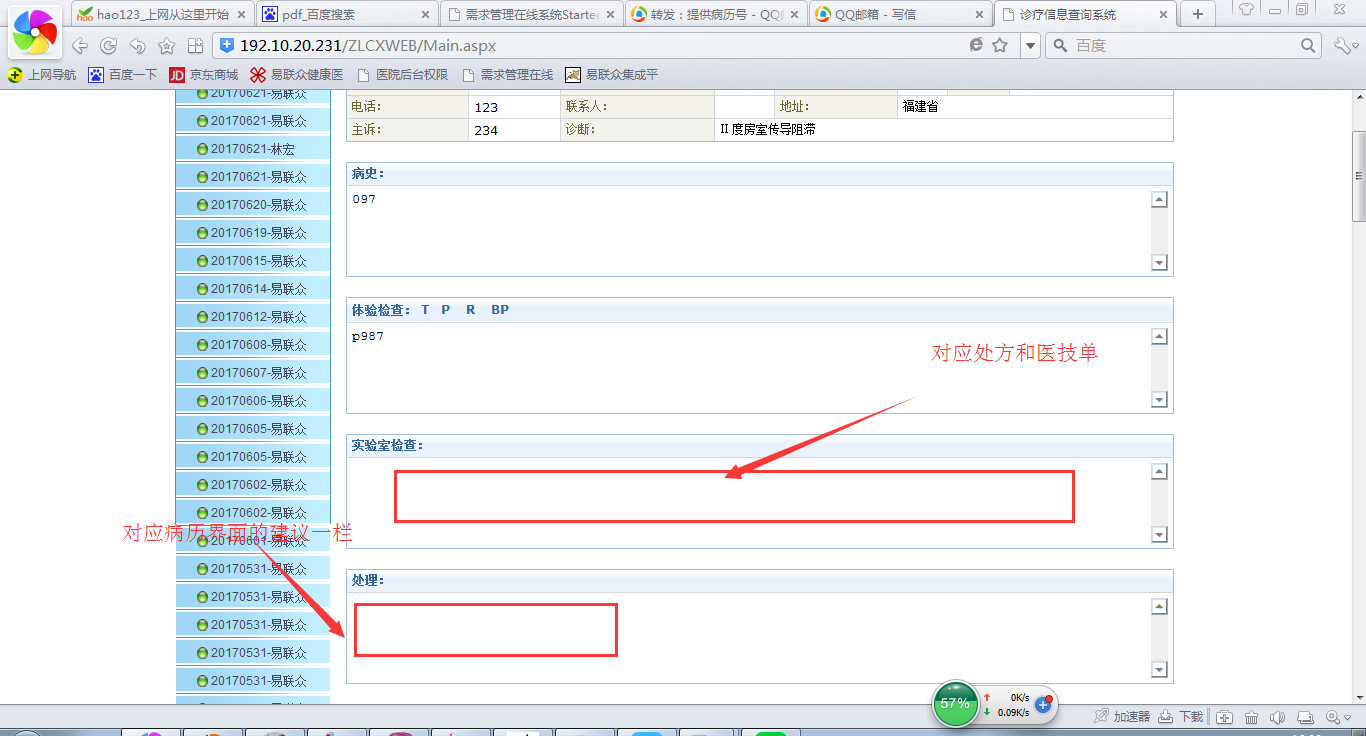
Task: Open the first-aid kit icon in the status bar
Action: (x=1225, y=717)
